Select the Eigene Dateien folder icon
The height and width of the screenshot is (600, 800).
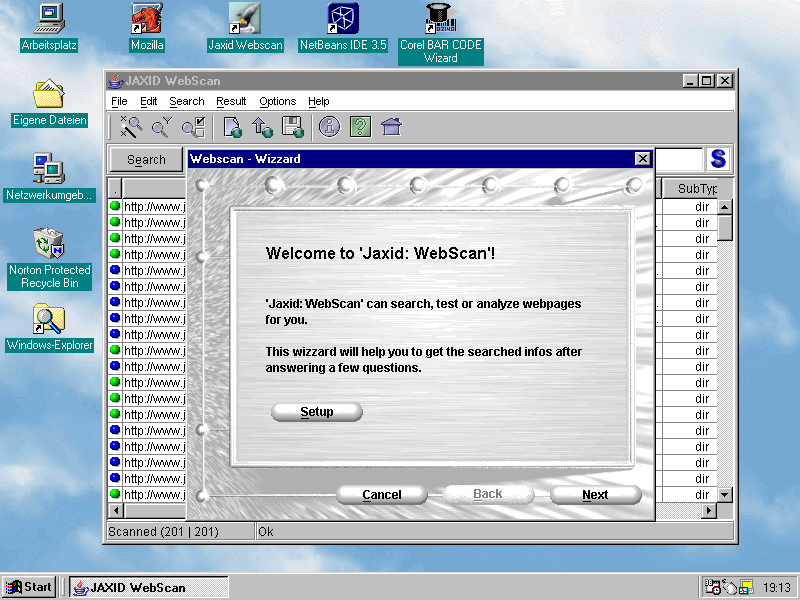click(49, 103)
